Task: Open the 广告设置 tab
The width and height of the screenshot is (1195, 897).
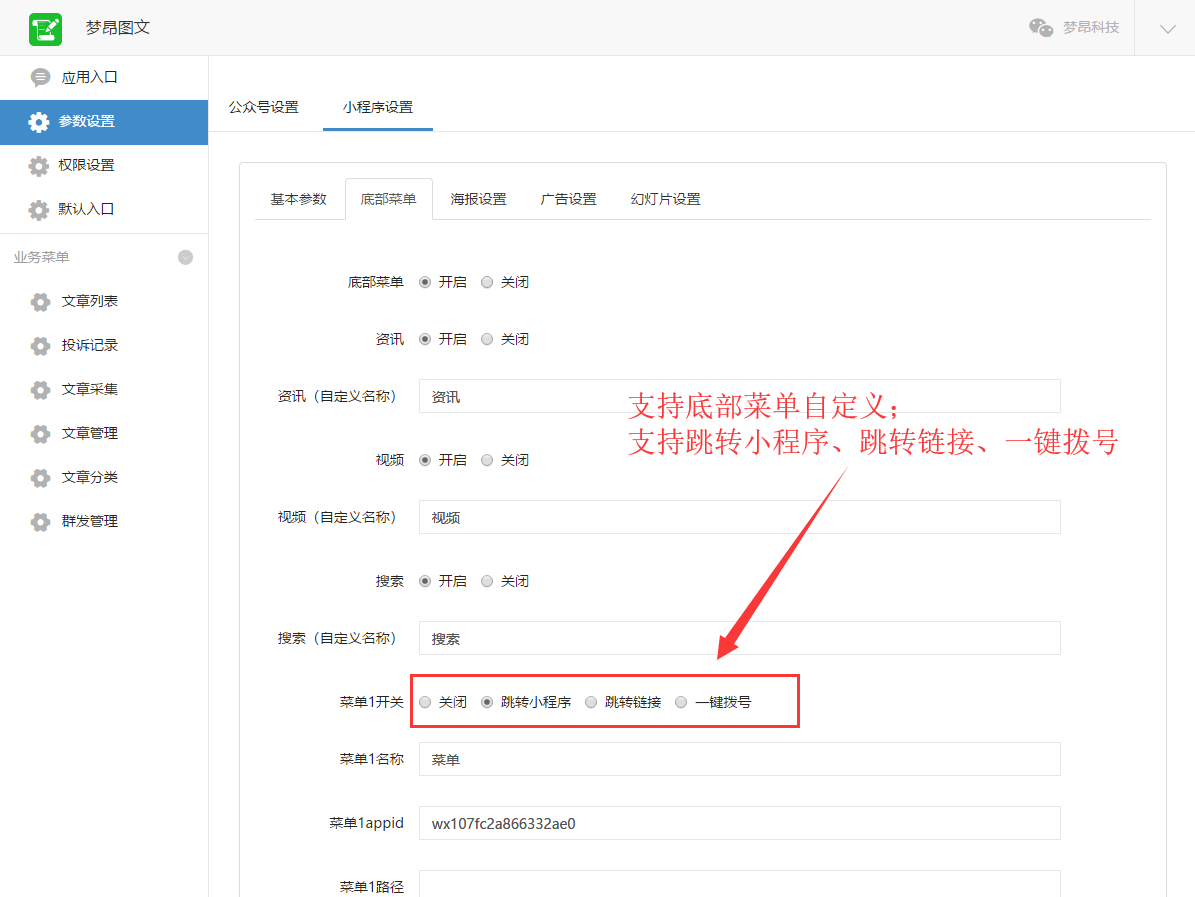Action: [569, 199]
